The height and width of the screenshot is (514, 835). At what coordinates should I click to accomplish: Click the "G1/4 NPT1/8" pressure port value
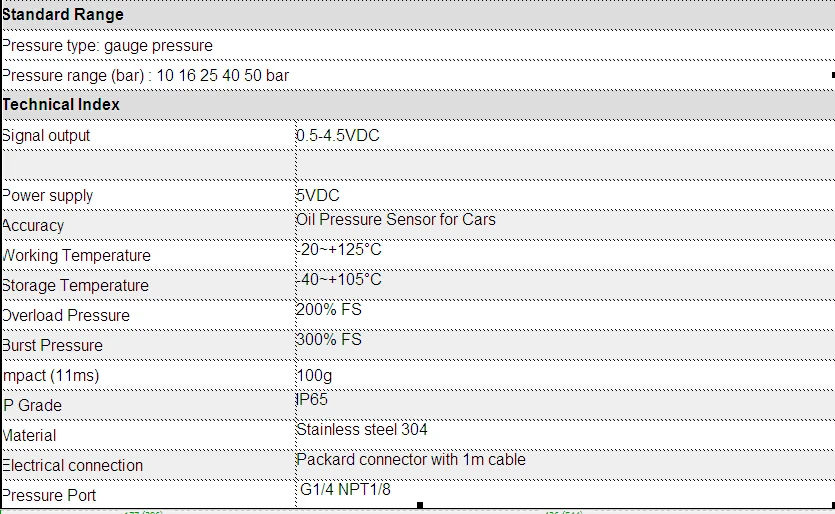[346, 489]
